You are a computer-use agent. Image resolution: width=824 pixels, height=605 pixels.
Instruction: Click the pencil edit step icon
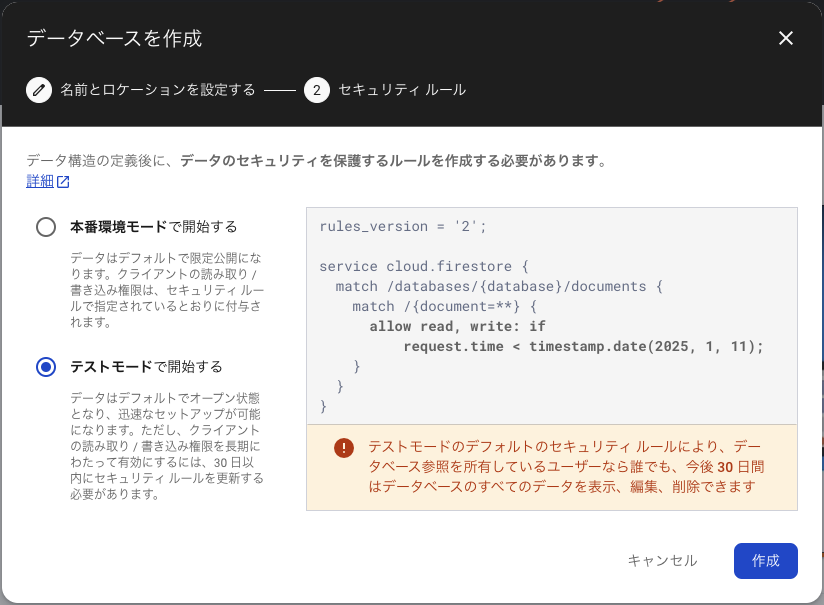tap(39, 90)
